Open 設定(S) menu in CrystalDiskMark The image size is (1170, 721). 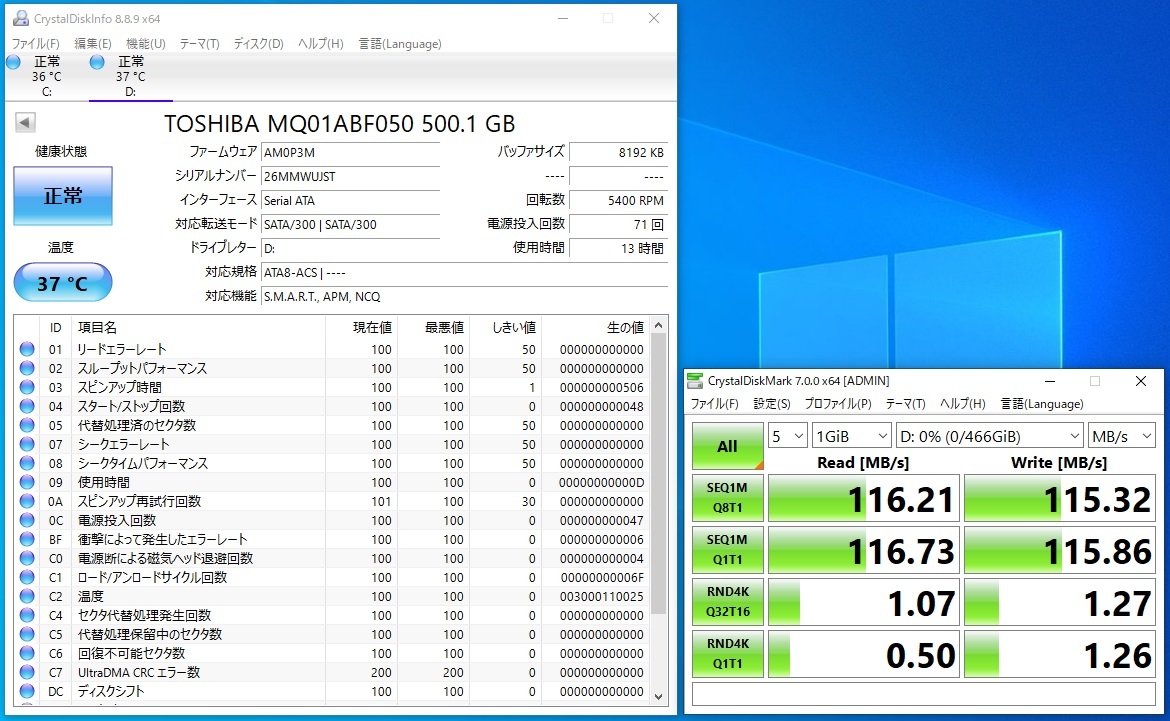coord(772,404)
